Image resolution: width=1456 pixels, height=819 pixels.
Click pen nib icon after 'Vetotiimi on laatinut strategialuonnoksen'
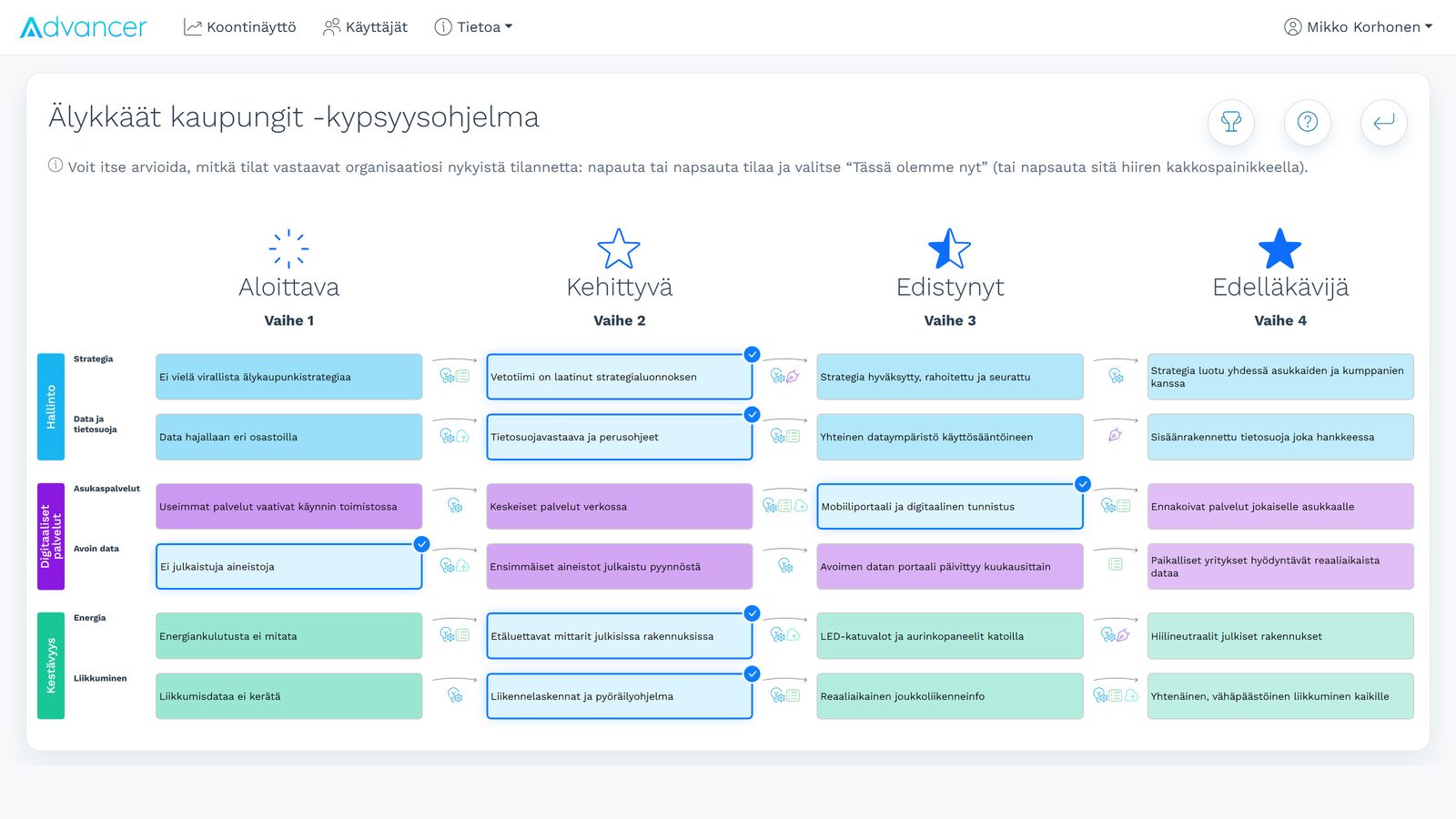[793, 376]
